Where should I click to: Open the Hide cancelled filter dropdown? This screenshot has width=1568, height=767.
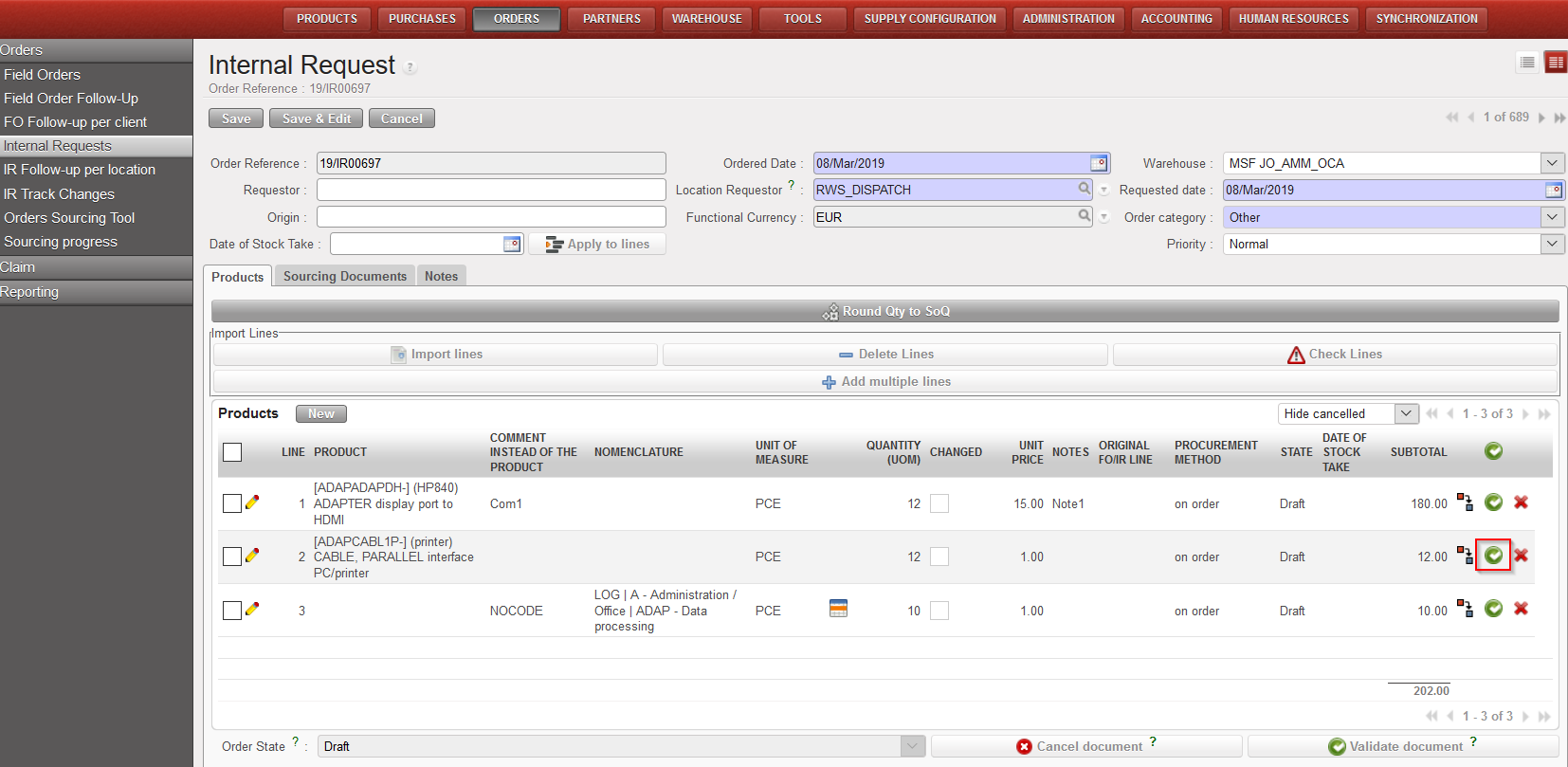(x=1406, y=413)
